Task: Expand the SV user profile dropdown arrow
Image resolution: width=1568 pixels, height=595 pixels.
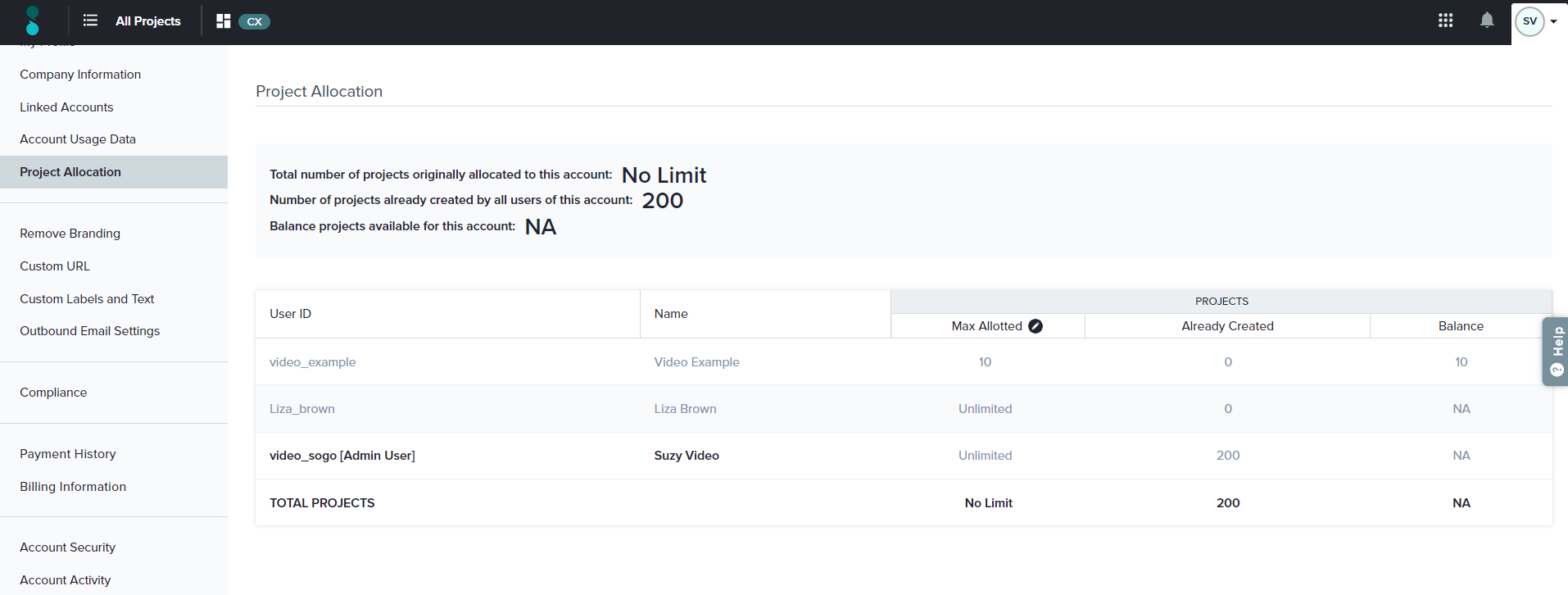Action: pos(1553,22)
